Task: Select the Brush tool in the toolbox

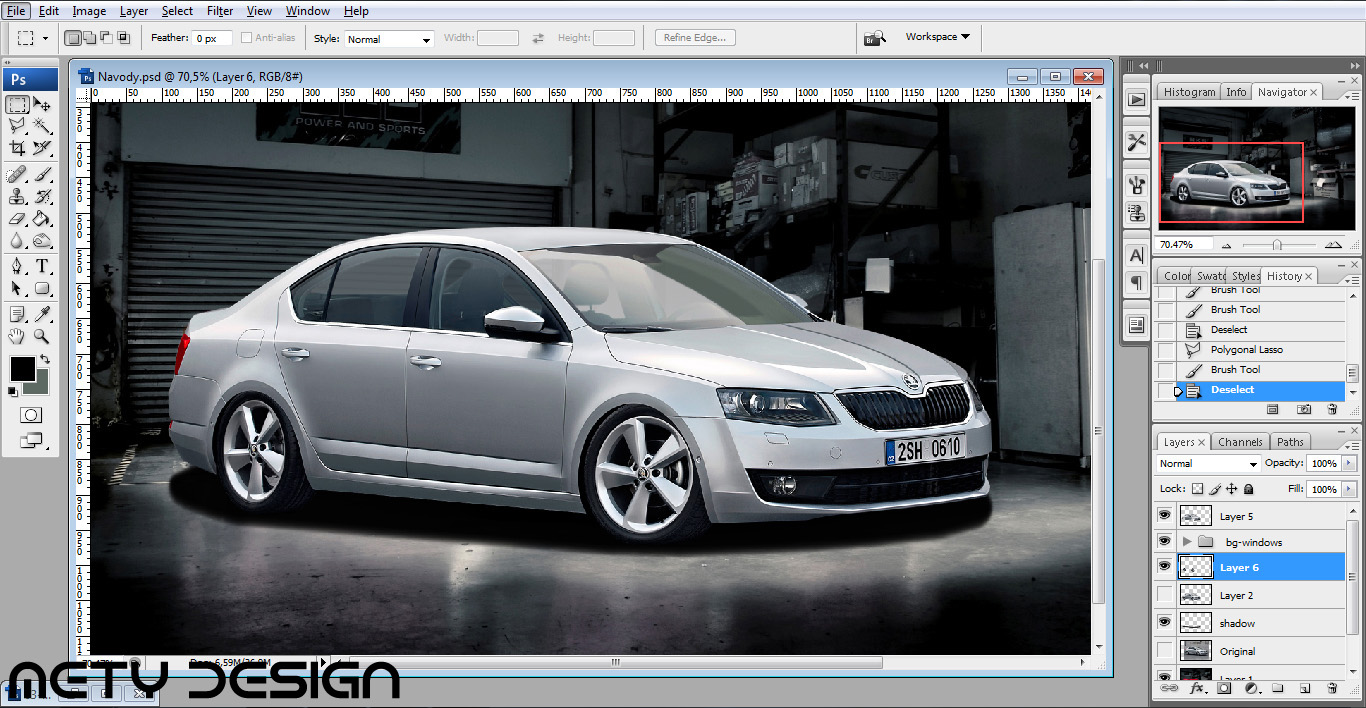Action: 42,175
